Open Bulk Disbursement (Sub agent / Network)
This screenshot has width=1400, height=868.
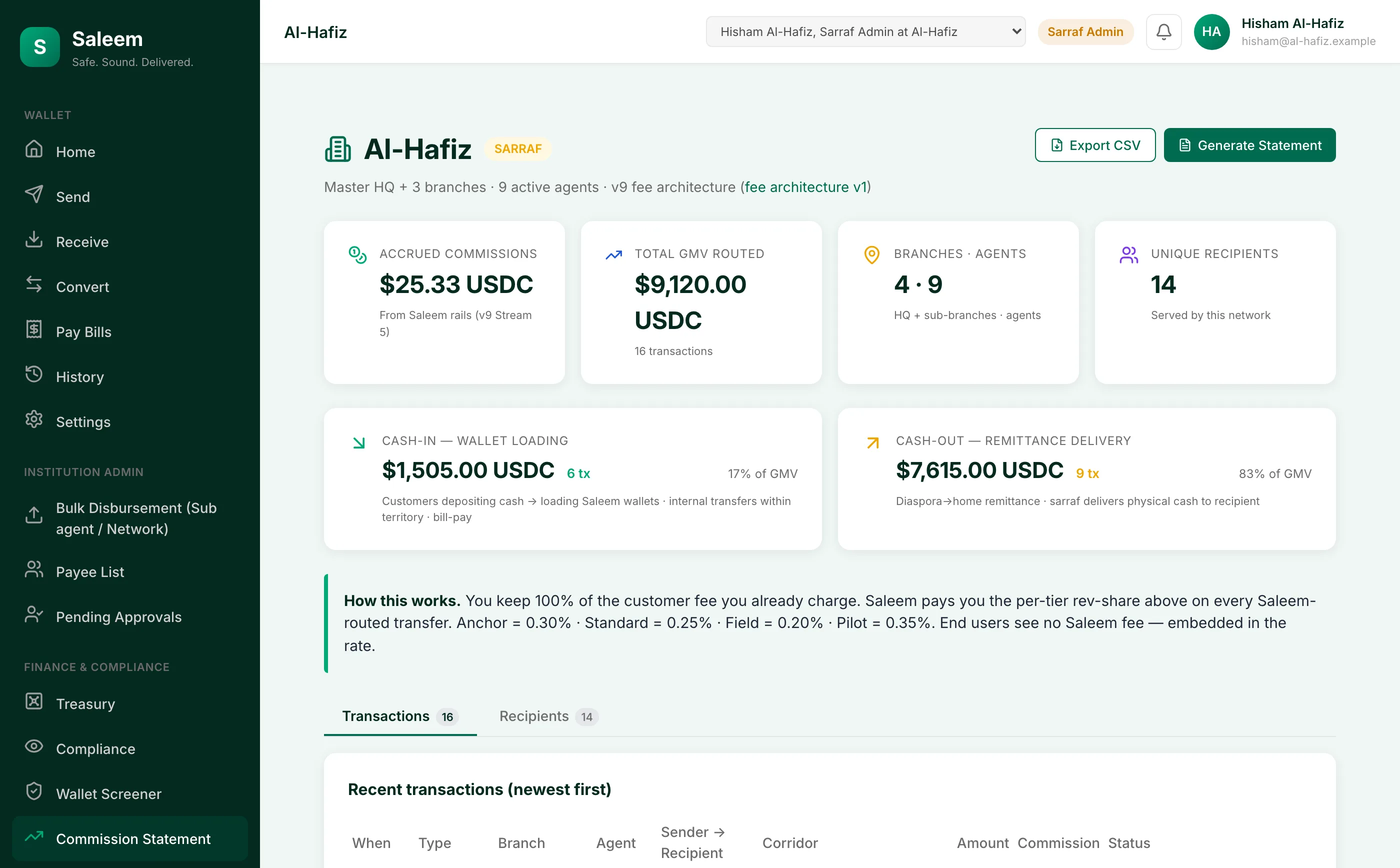click(129, 518)
